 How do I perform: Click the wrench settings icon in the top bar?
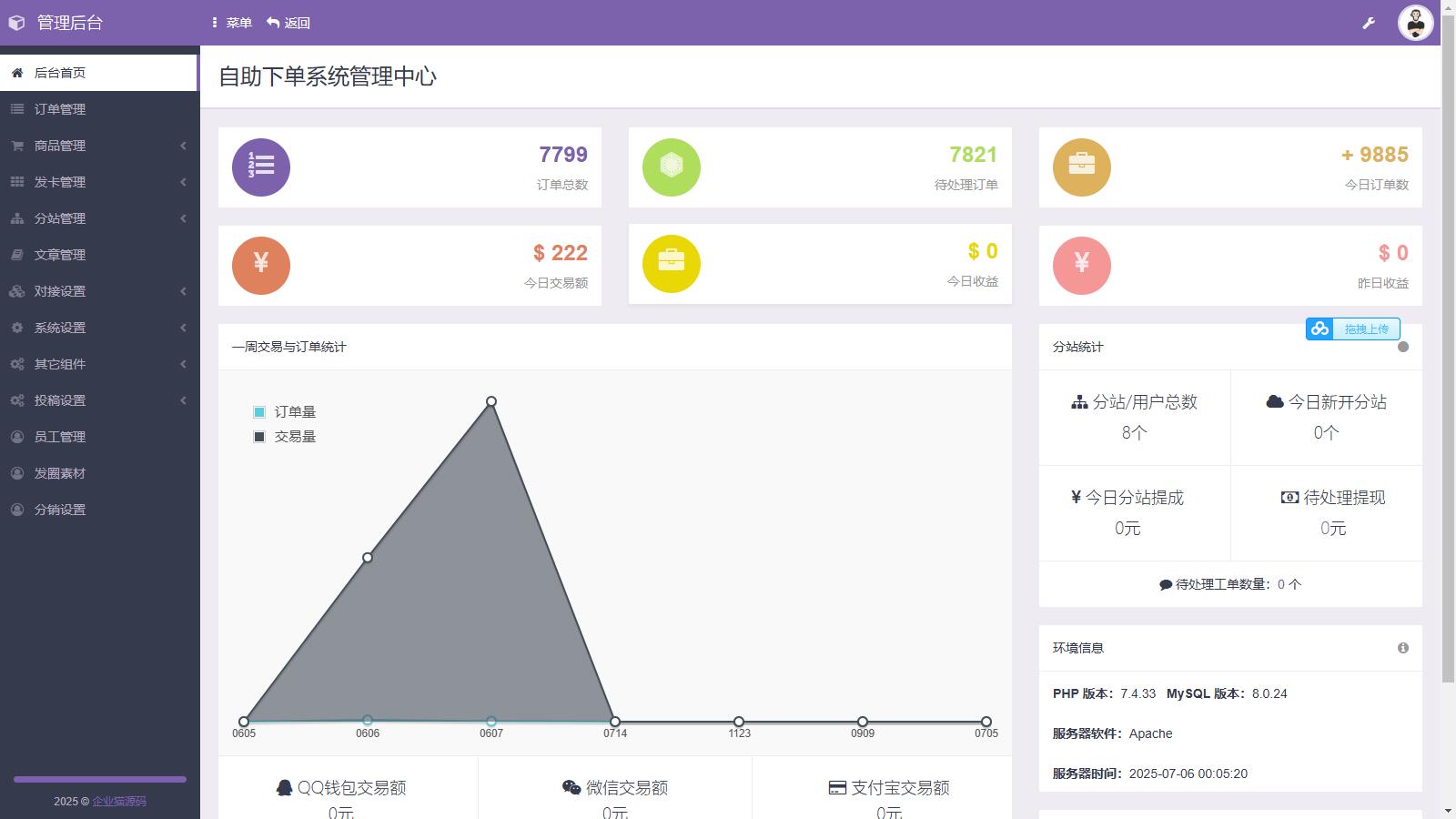pos(1368,23)
